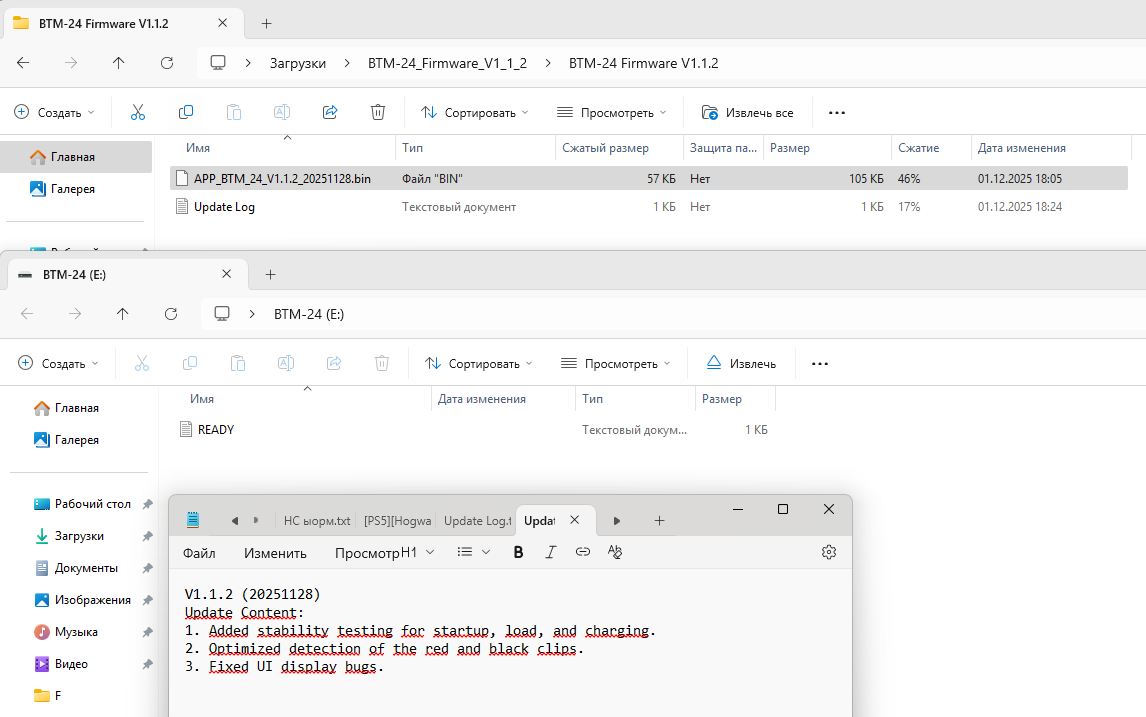The height and width of the screenshot is (717, 1146).
Task: Switch to the НС ыорм.txt Notepad tab
Action: point(317,521)
